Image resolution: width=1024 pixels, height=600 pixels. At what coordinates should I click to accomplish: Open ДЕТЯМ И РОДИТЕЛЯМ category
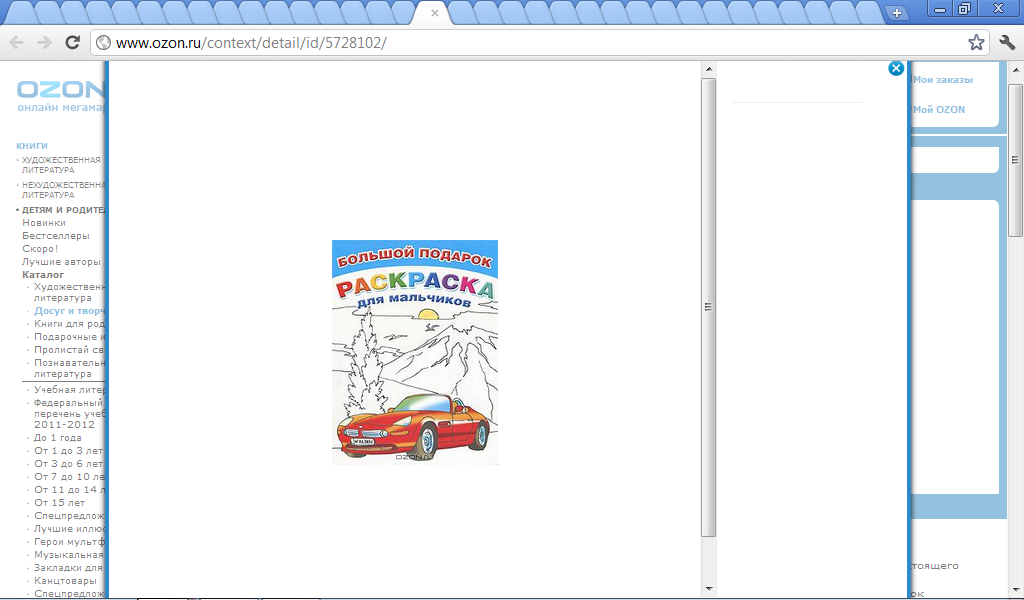[63, 210]
